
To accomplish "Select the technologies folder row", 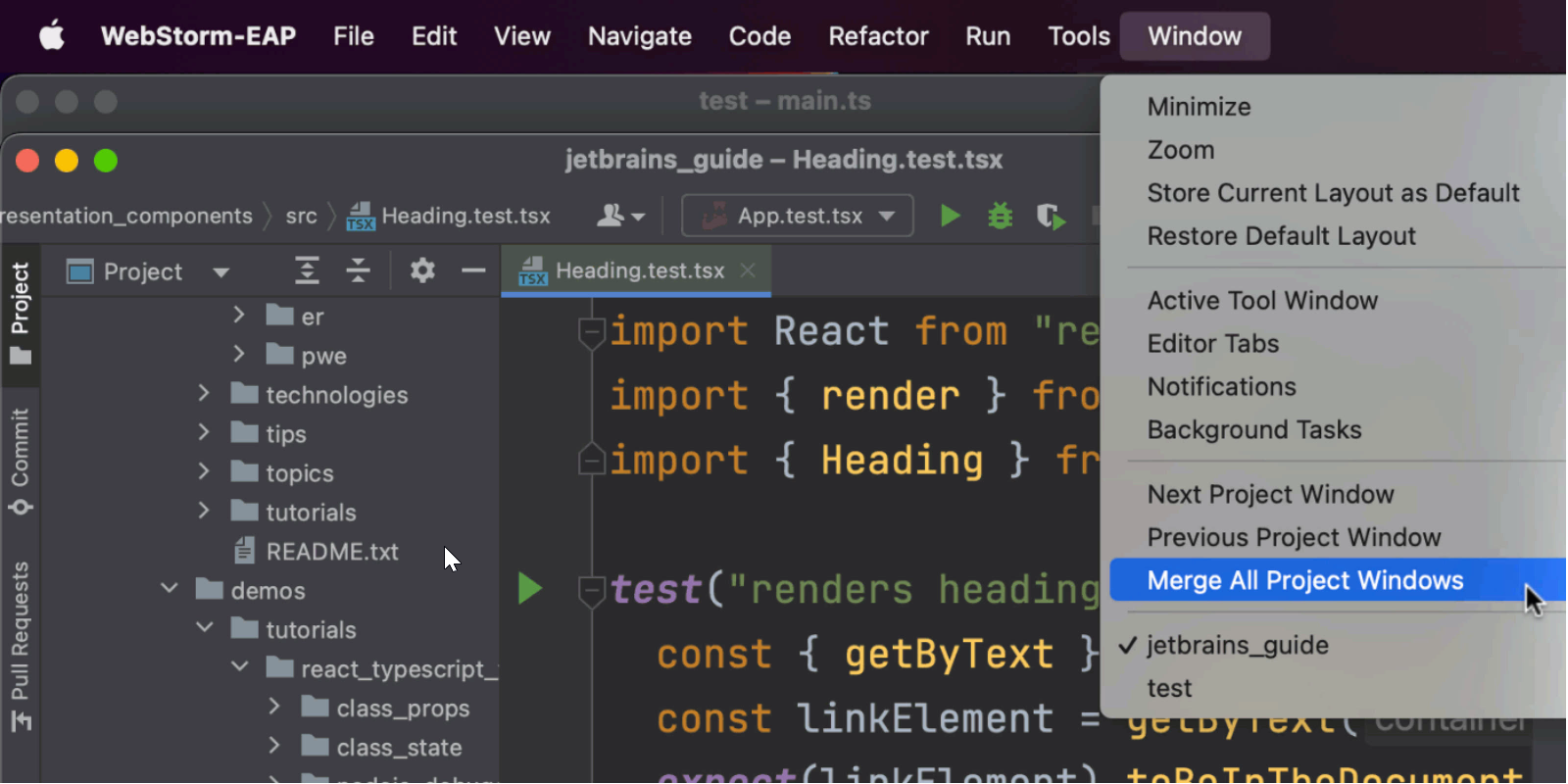I will click(270, 395).
